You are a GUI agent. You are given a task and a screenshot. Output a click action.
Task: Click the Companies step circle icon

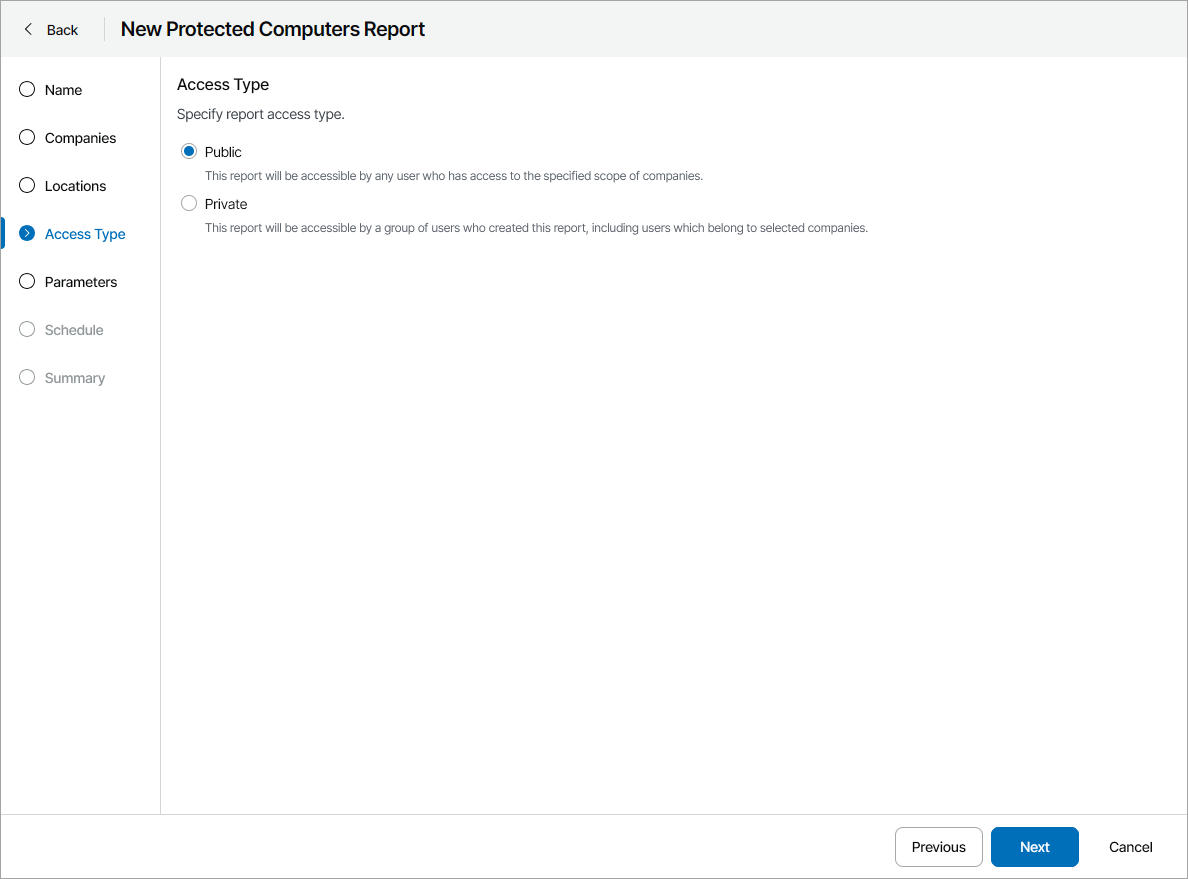coord(27,138)
